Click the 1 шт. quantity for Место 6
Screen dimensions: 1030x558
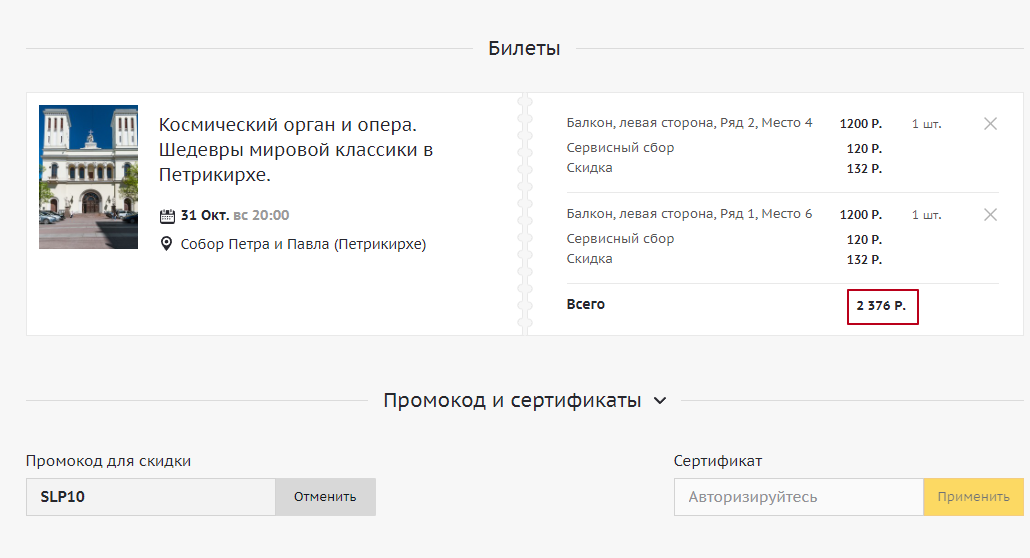[926, 215]
